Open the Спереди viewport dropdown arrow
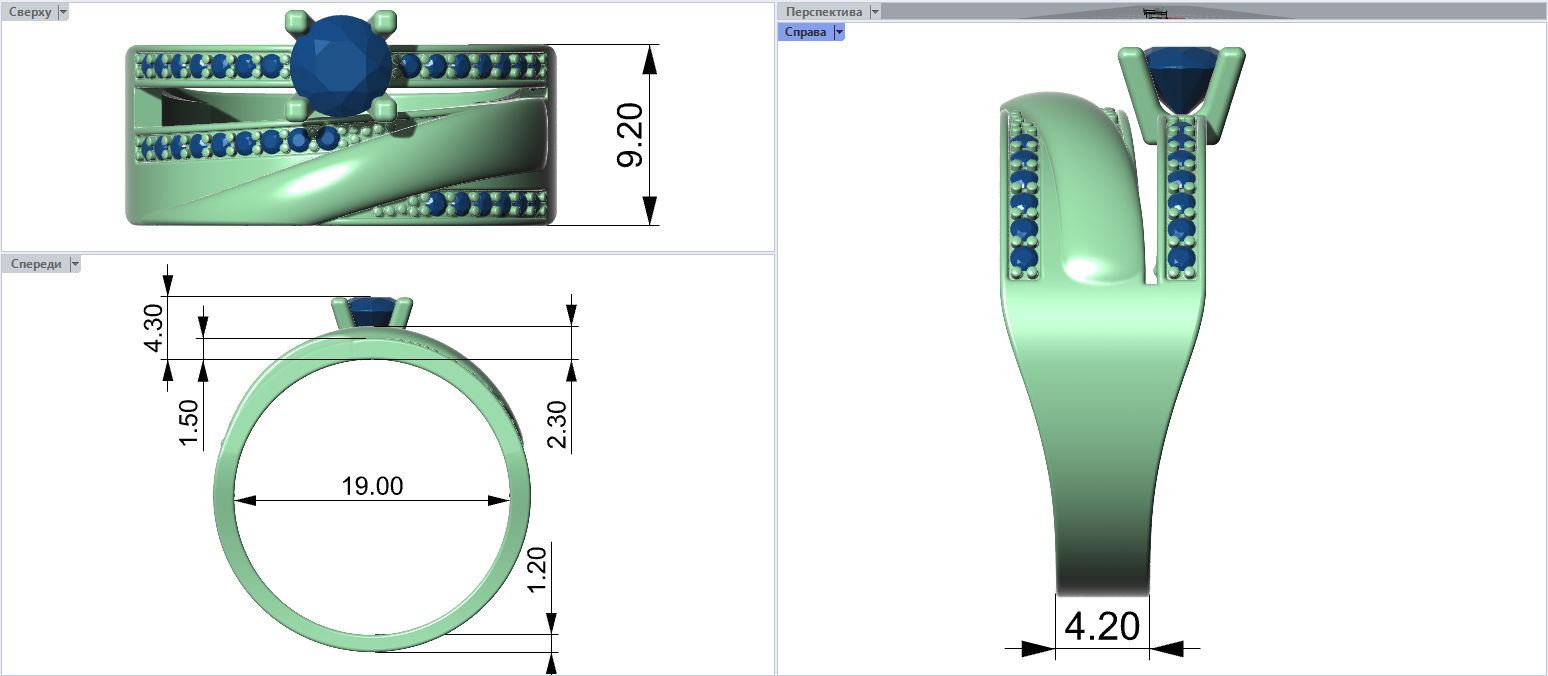Screen dimensions: 1548x676 [x=74, y=264]
